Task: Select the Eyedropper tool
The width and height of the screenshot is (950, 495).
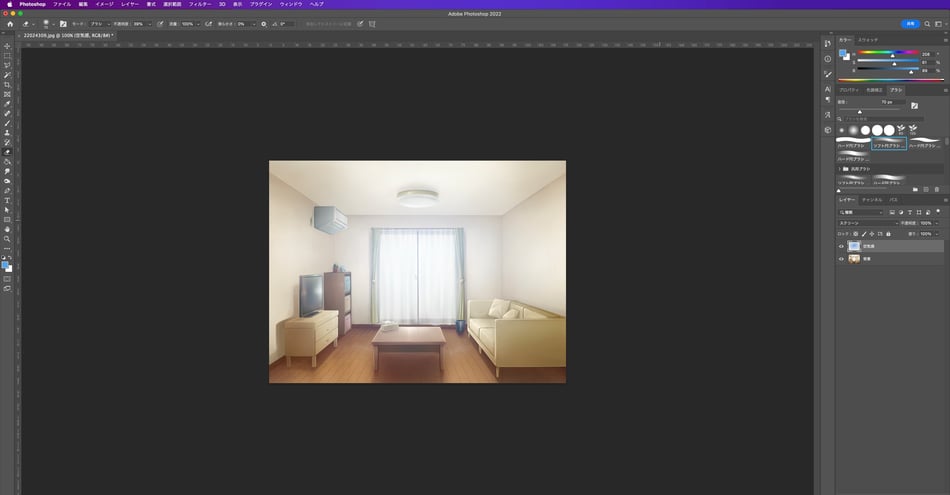Action: click(7, 104)
